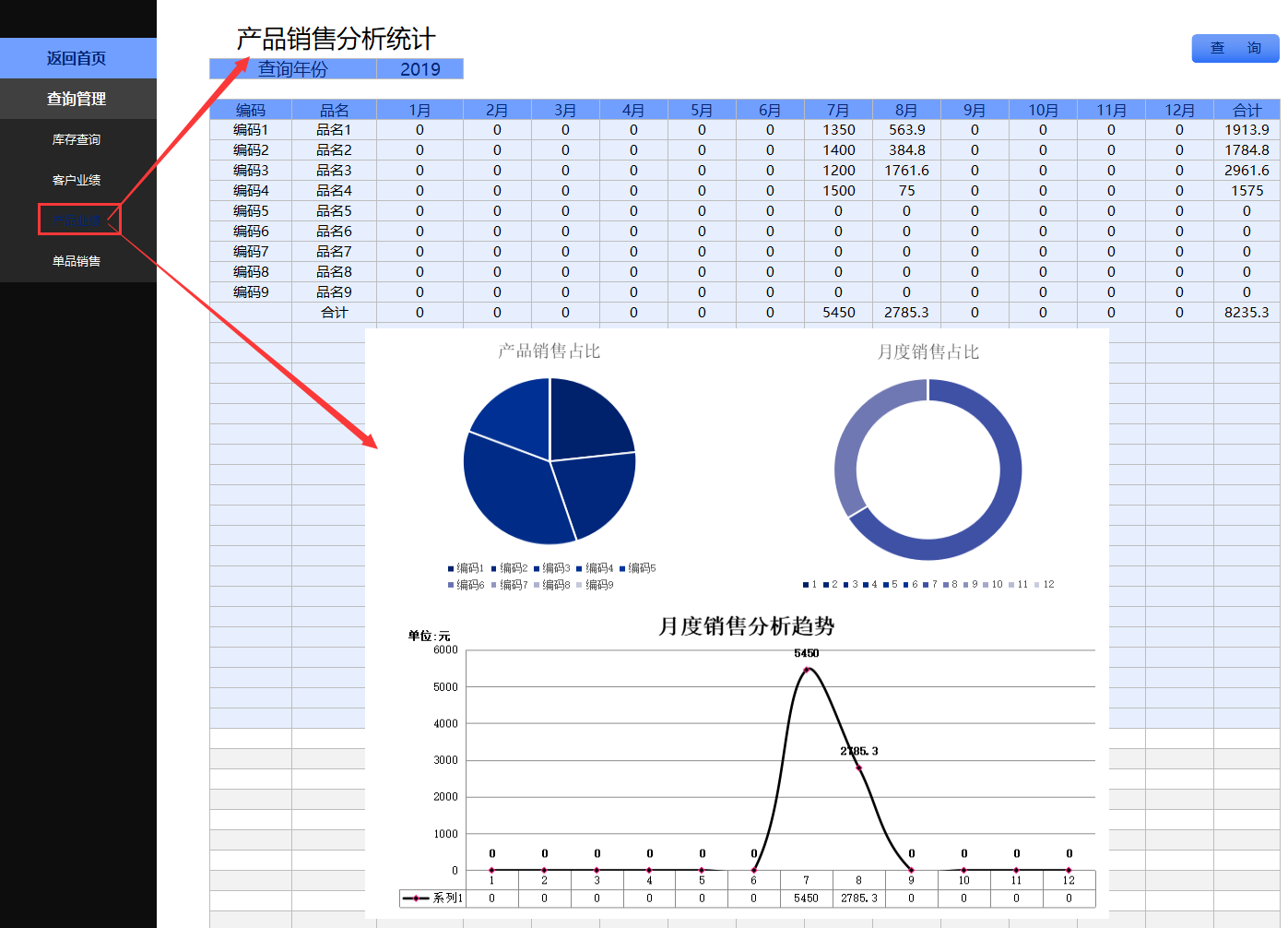Click the 2019 query year field
This screenshot has width=1288, height=928.
pos(419,68)
